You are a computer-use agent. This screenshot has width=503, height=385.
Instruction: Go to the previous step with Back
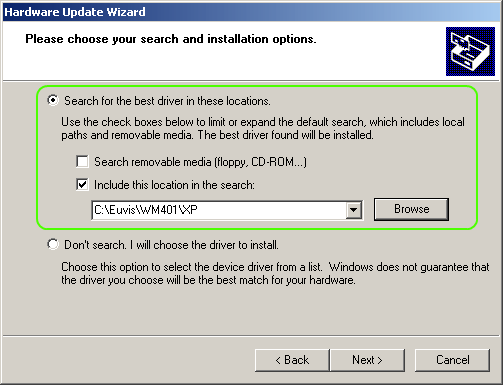tap(292, 360)
